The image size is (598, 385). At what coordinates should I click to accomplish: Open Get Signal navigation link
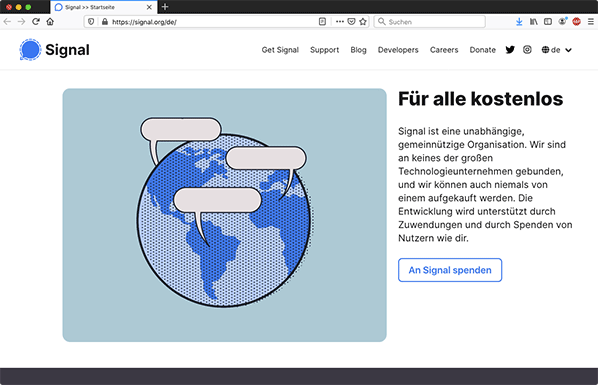(x=280, y=50)
